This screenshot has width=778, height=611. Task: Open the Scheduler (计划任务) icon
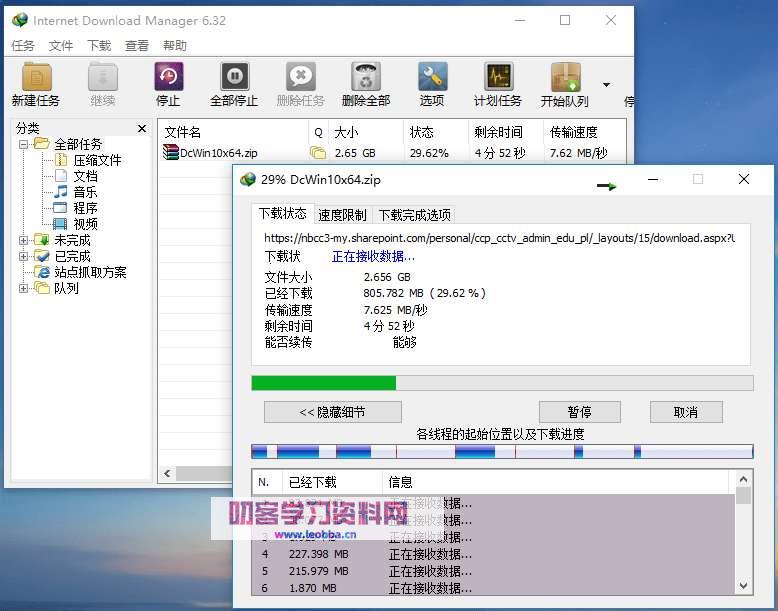[x=498, y=77]
